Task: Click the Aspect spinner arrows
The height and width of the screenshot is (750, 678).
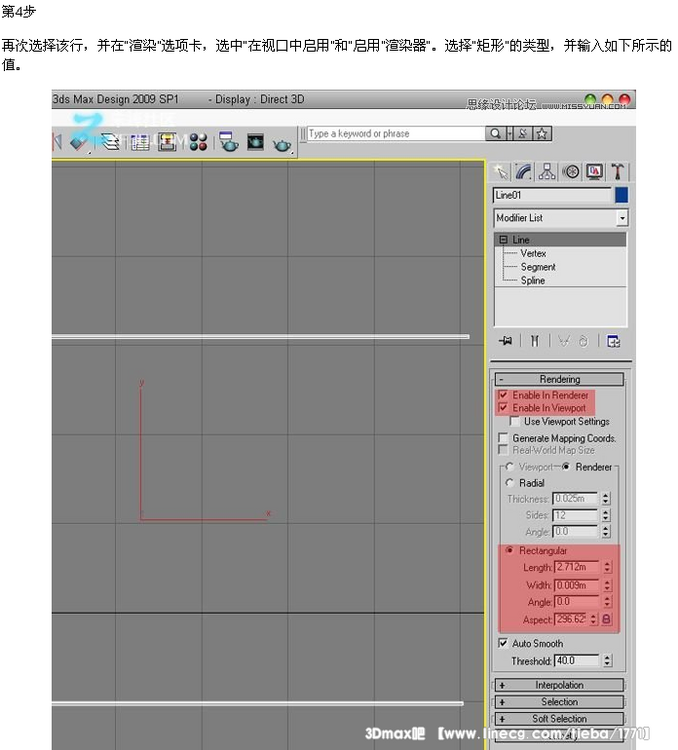Action: (594, 619)
